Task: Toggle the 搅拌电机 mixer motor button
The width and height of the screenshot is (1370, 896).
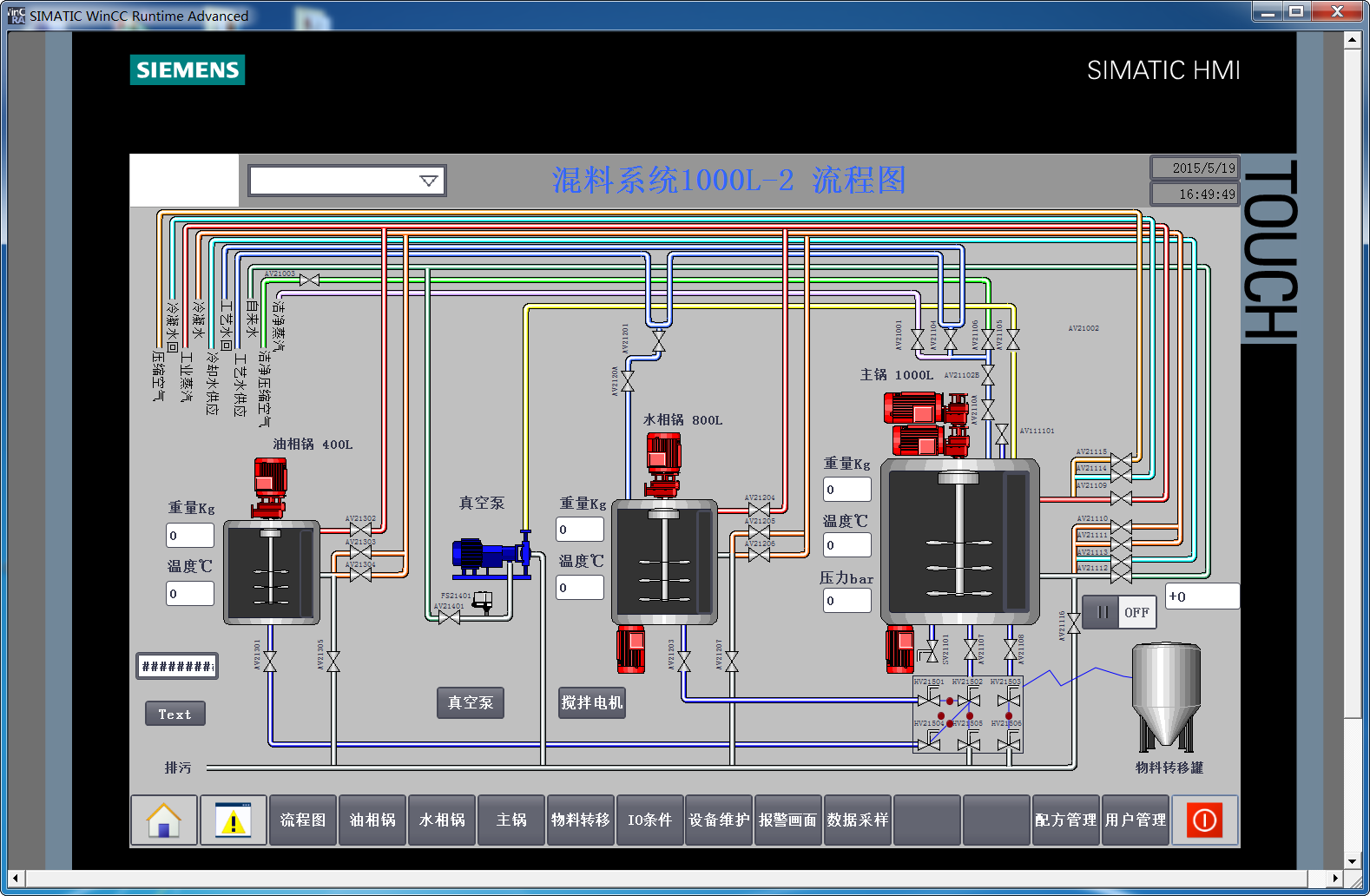Action: (592, 702)
